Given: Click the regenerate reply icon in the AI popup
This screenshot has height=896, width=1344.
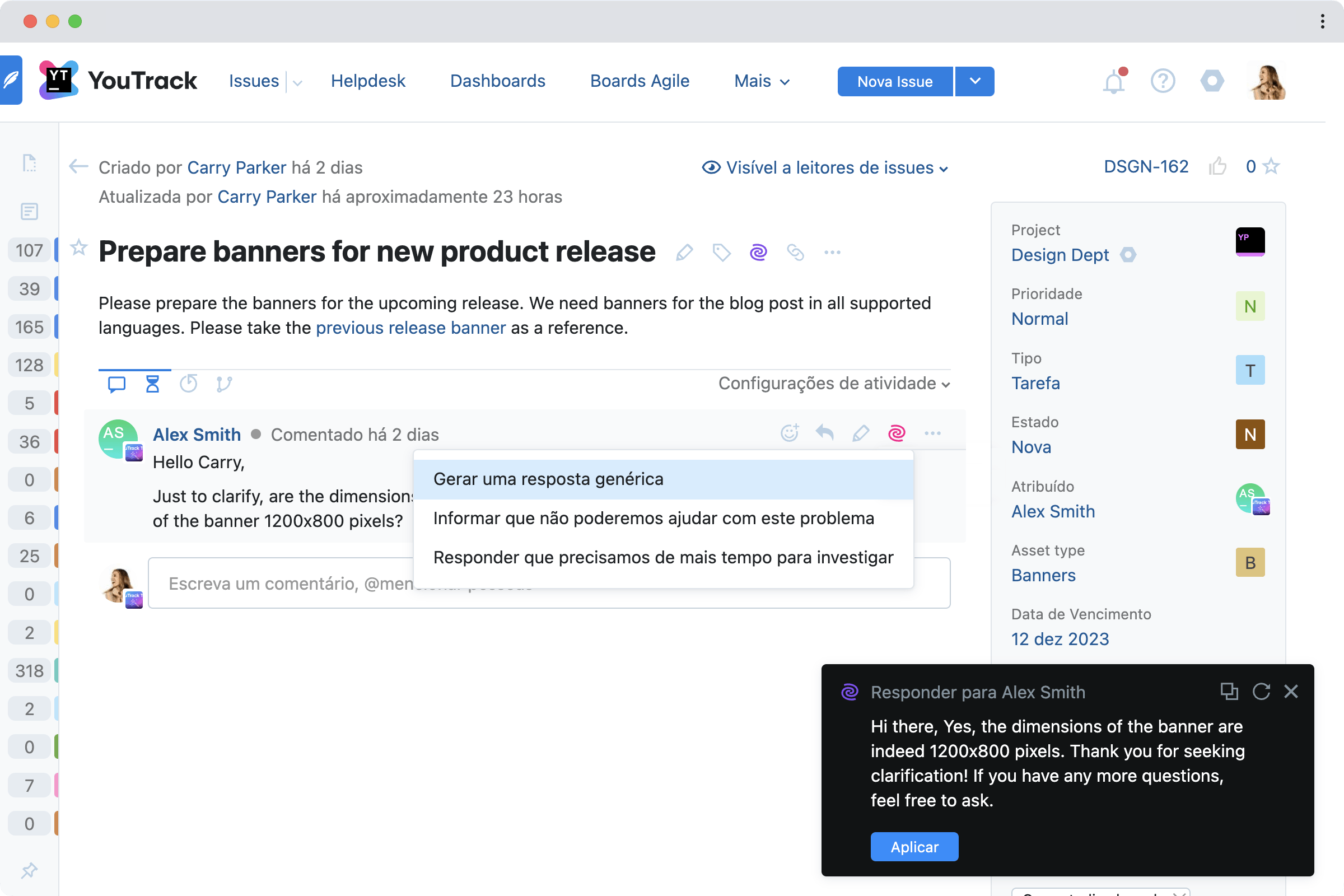Looking at the screenshot, I should tap(1261, 692).
